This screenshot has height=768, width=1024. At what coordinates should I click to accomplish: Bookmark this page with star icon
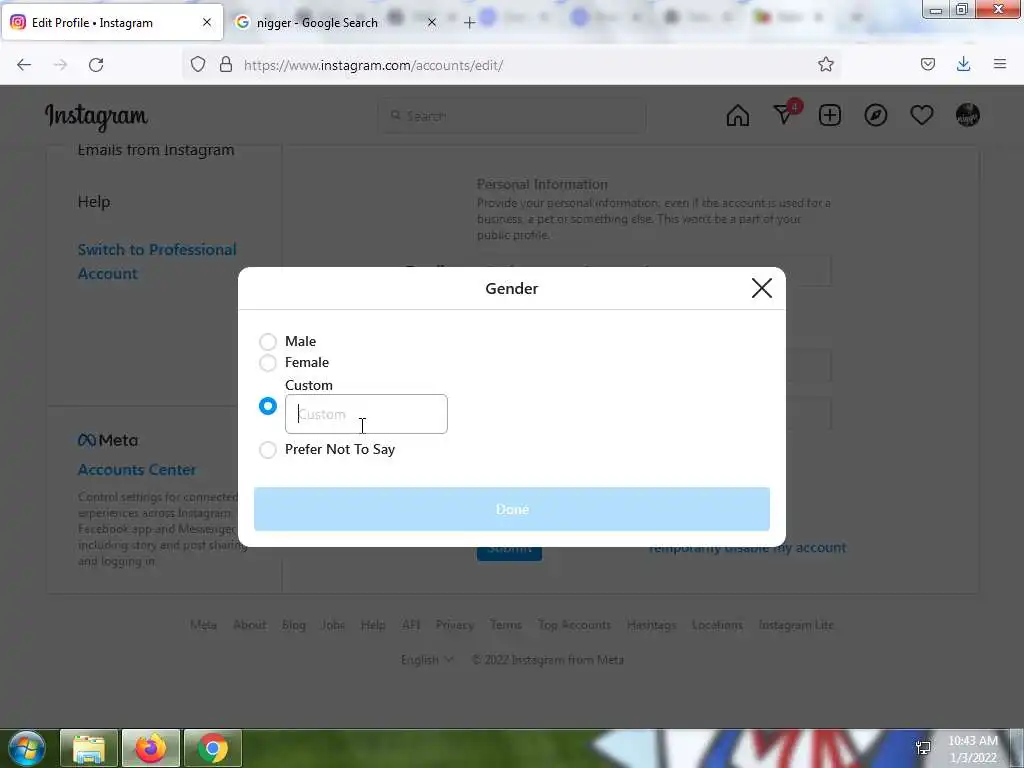[x=826, y=65]
